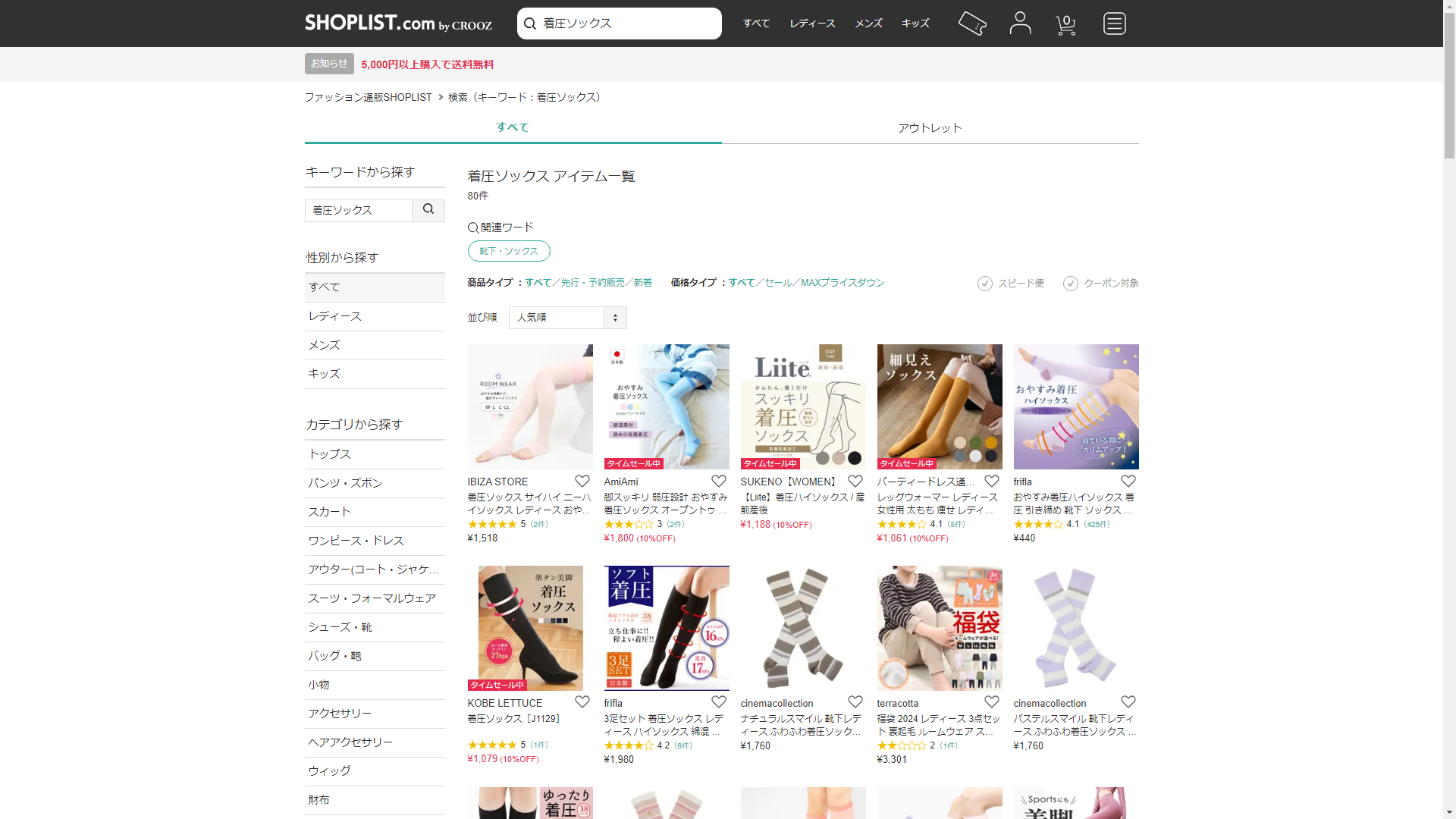This screenshot has height=819, width=1456.
Task: Favorite the frifla おやすみ着圧 product heart
Action: pos(1128,482)
